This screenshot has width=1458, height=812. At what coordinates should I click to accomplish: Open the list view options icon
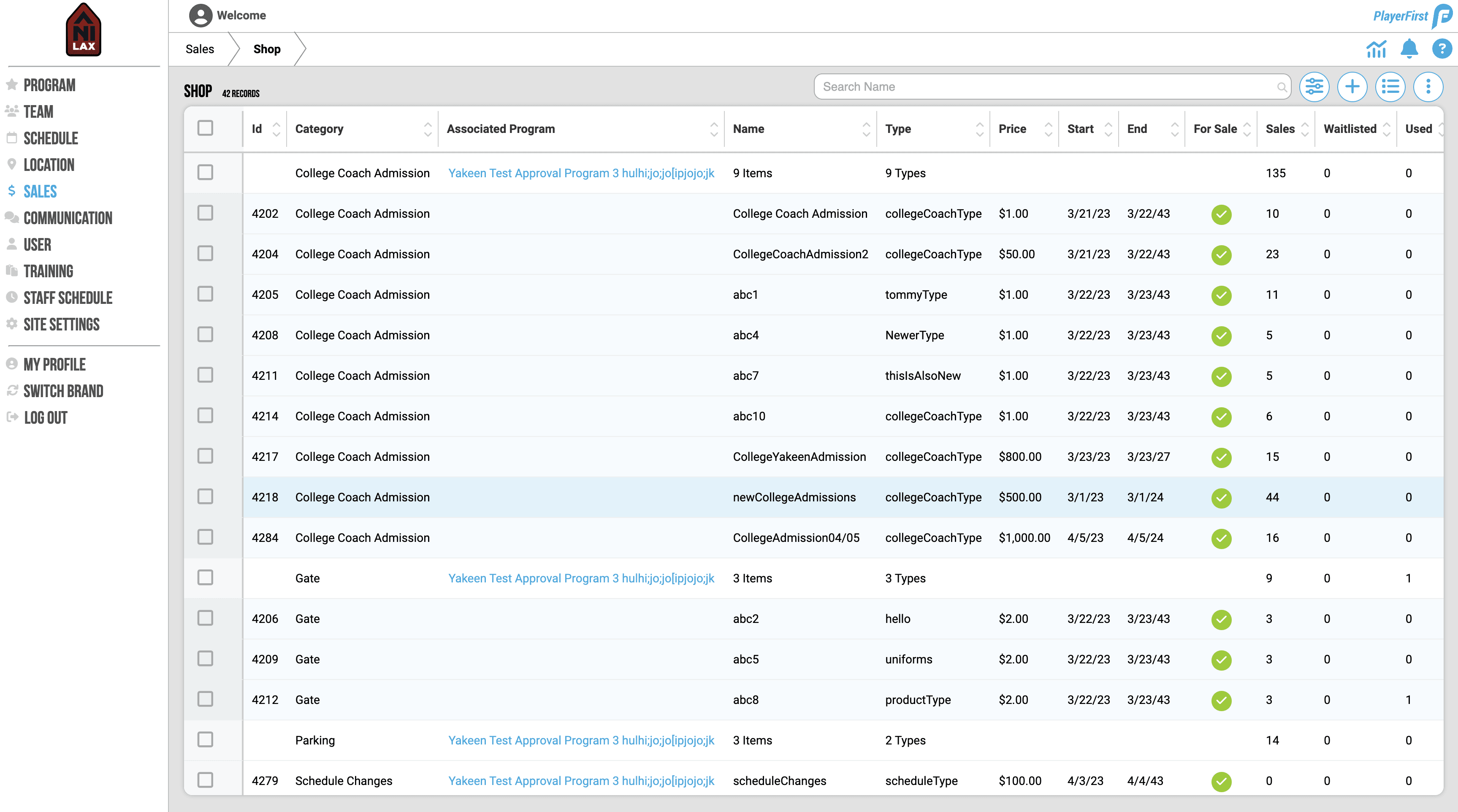click(1390, 87)
